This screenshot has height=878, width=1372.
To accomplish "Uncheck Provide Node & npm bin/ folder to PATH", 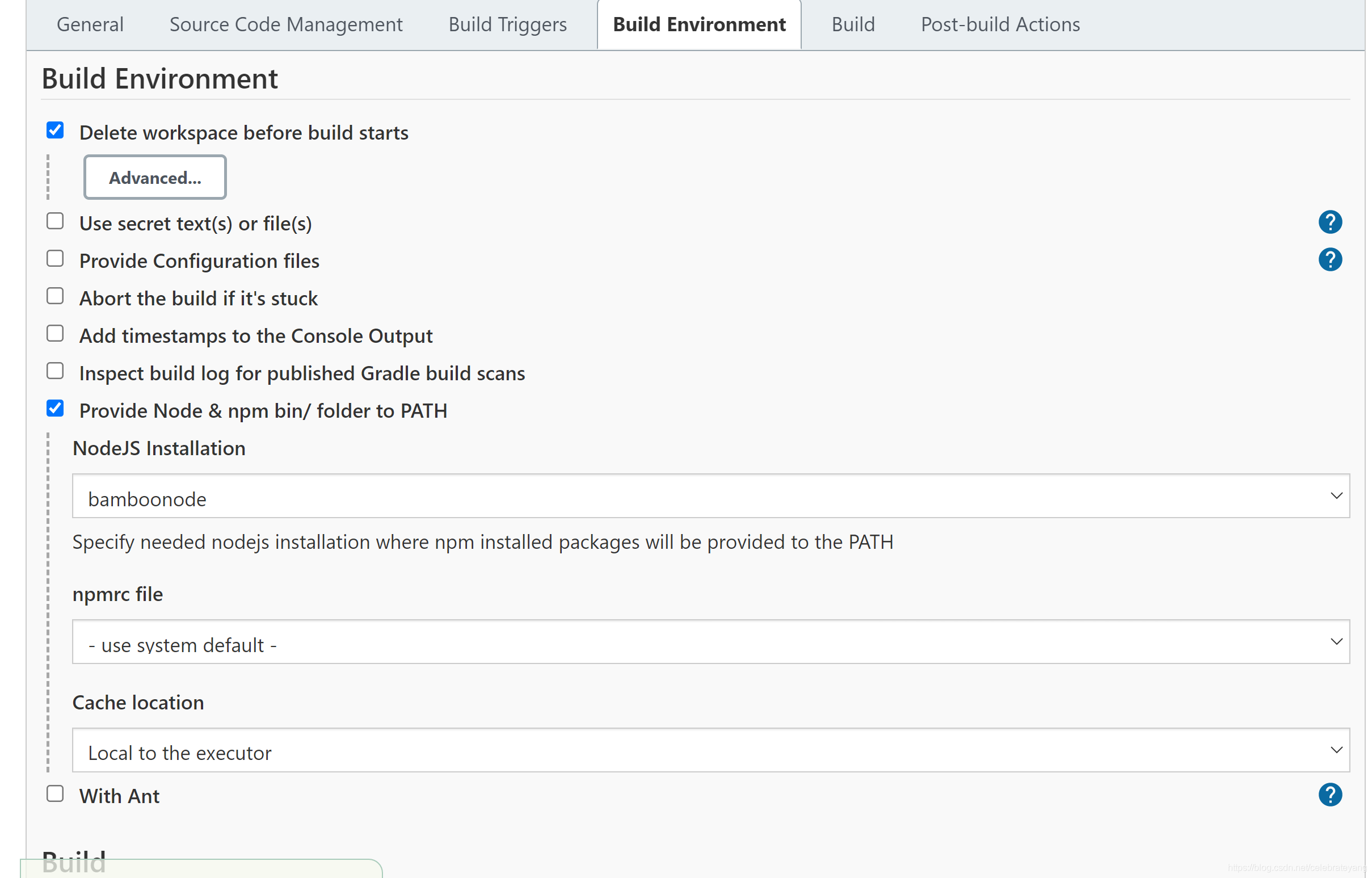I will click(x=54, y=408).
